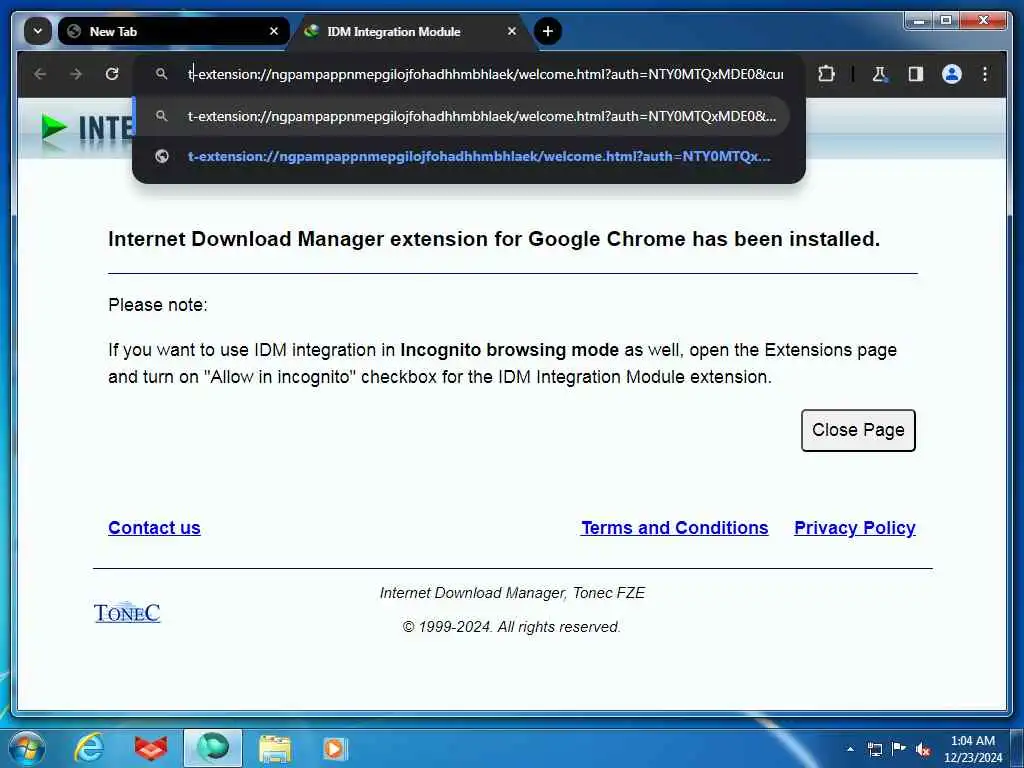
Task: Click the 'Please note:' text
Action: pyautogui.click(x=157, y=305)
